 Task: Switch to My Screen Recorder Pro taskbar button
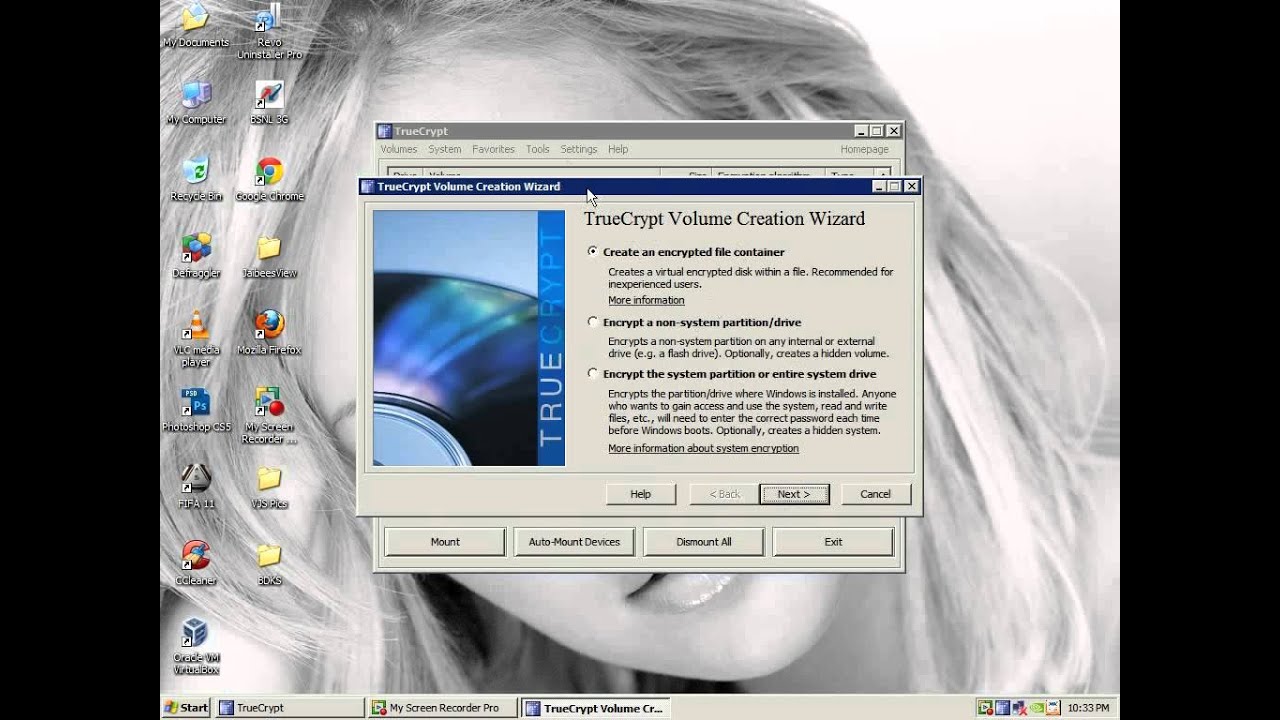pyautogui.click(x=443, y=708)
